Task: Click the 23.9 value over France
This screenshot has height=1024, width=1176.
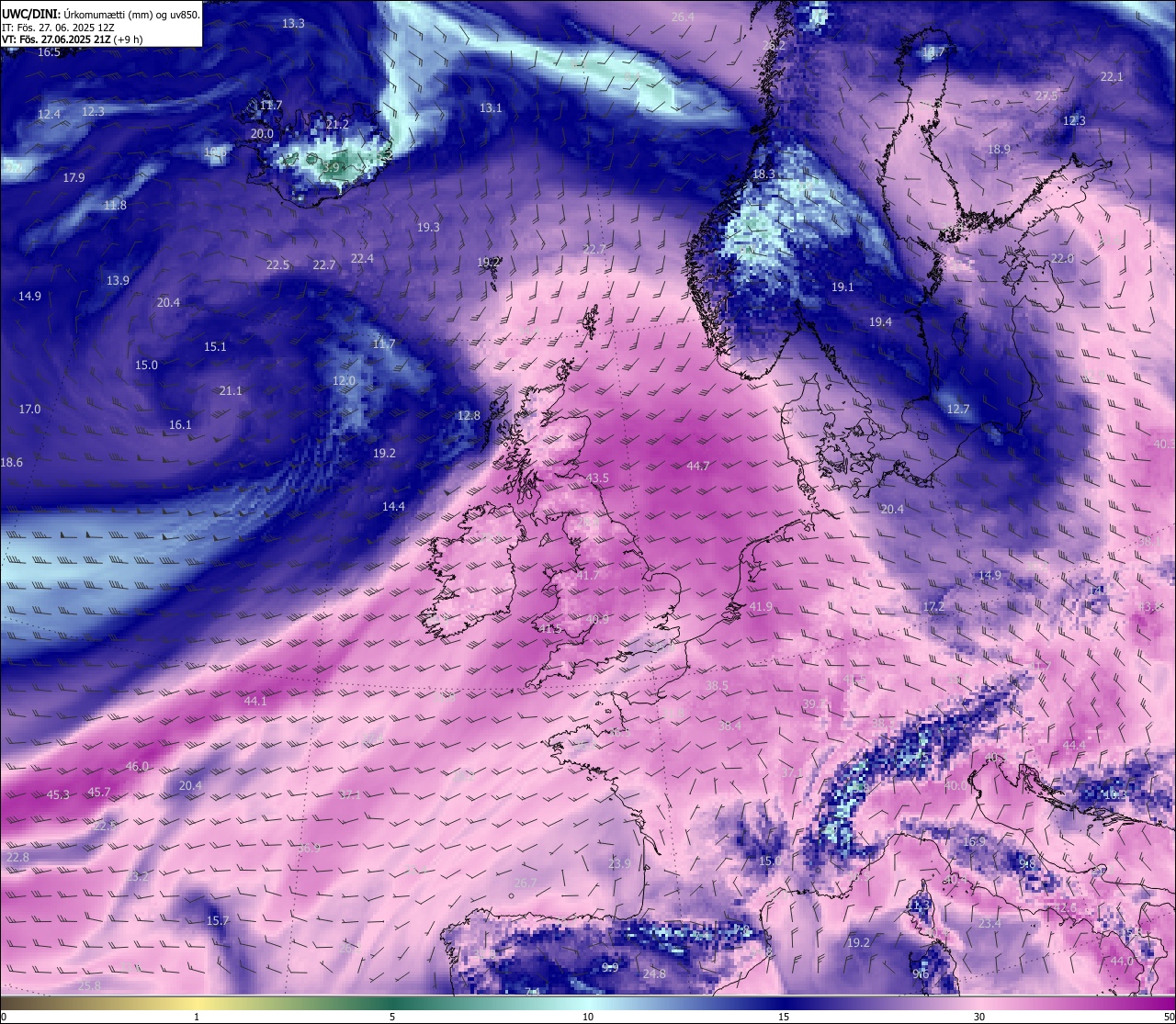Action: [x=619, y=864]
